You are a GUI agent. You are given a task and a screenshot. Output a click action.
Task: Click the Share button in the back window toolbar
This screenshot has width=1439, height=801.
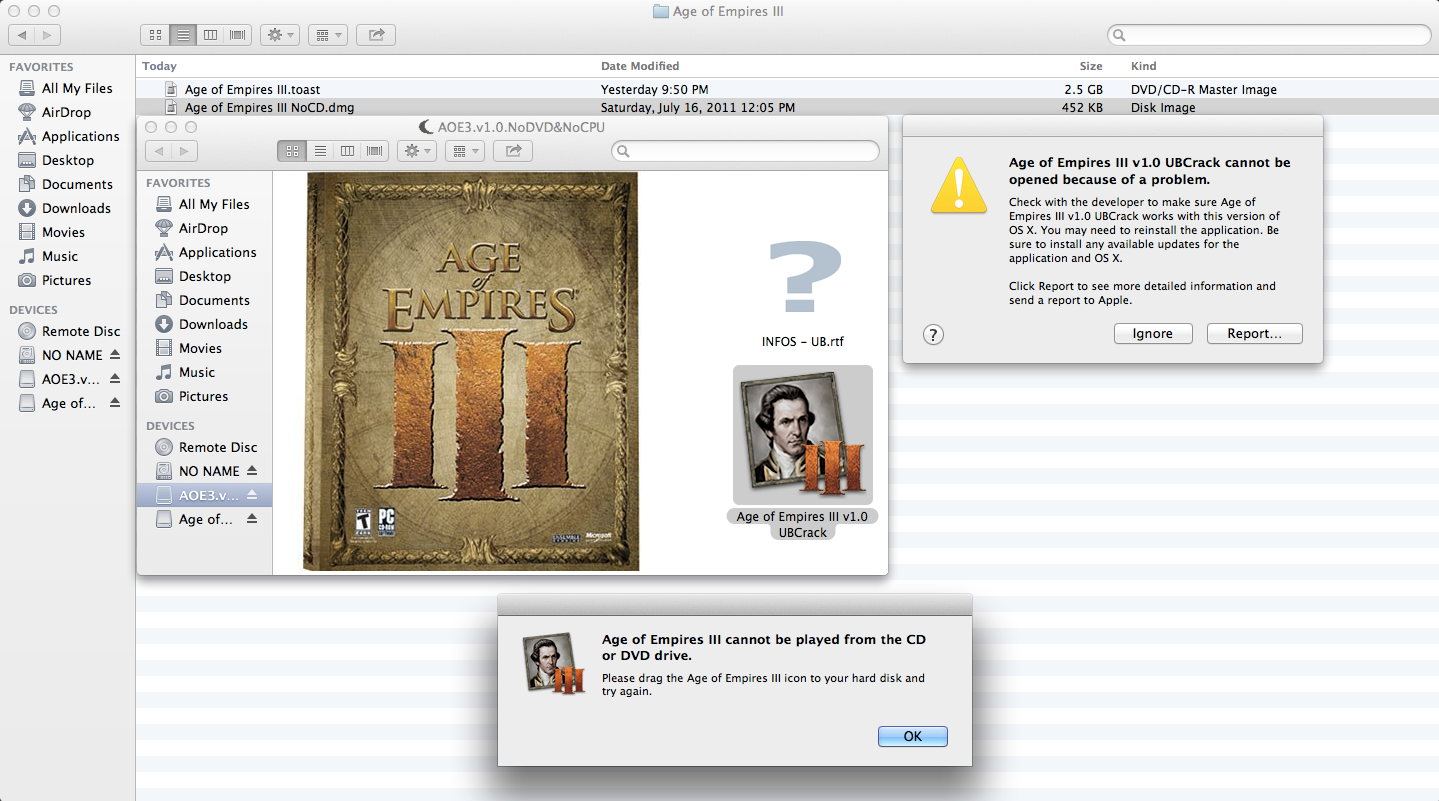click(x=376, y=35)
